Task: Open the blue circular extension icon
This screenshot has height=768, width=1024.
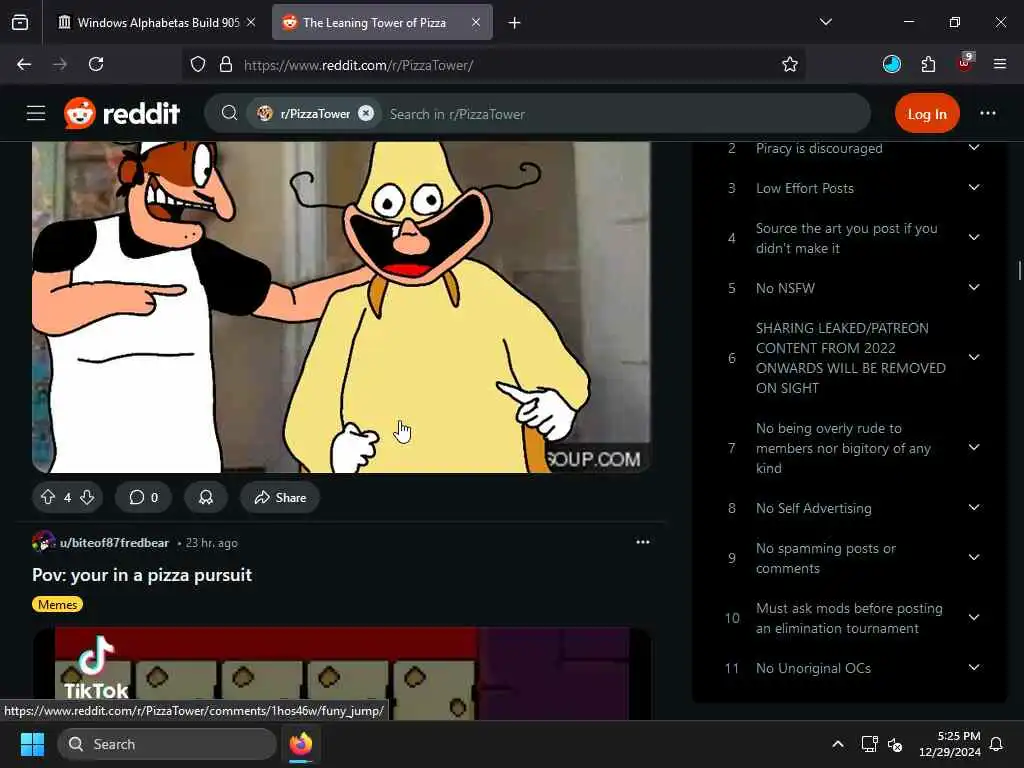Action: [x=891, y=64]
